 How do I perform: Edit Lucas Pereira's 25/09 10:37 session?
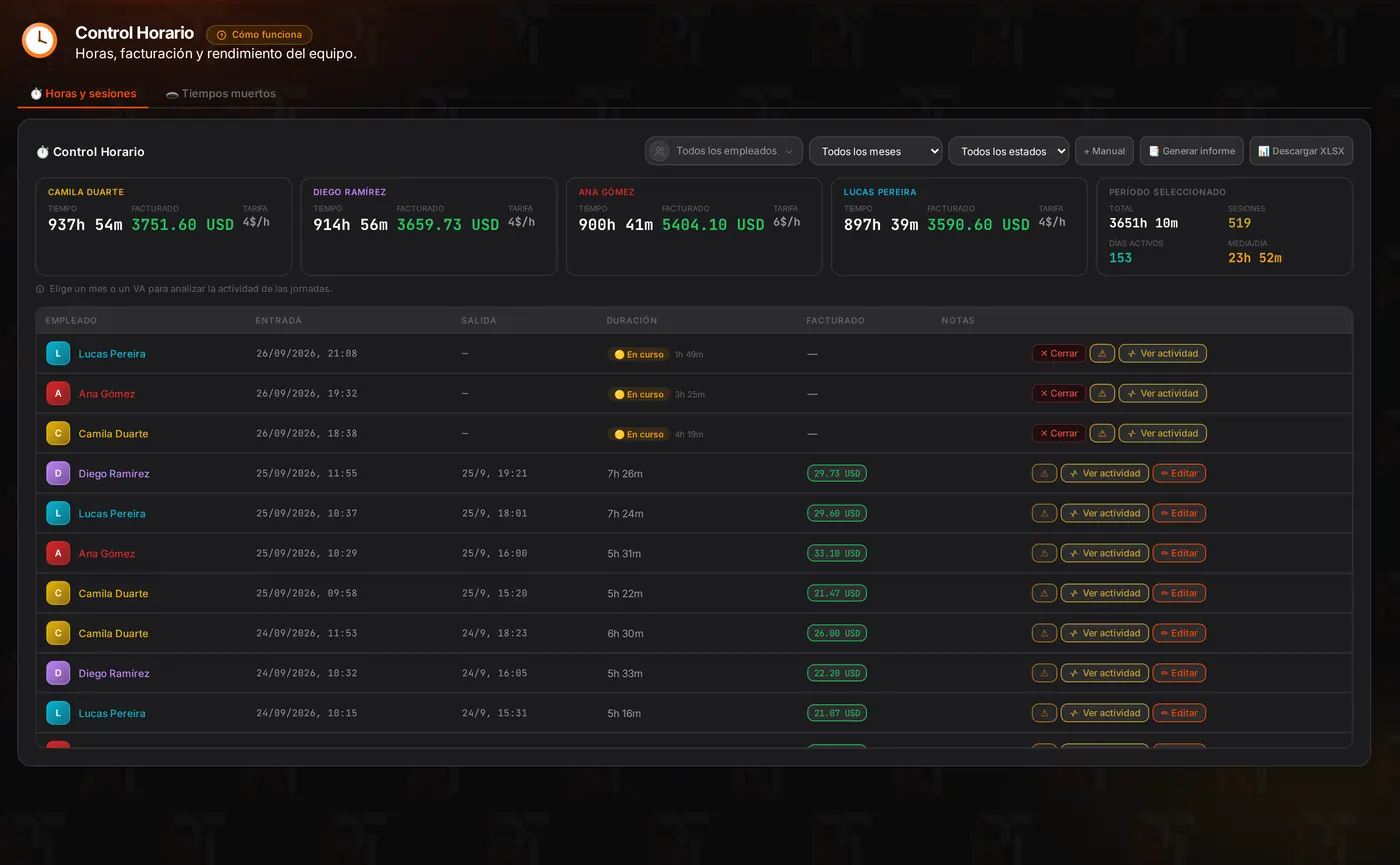point(1179,513)
